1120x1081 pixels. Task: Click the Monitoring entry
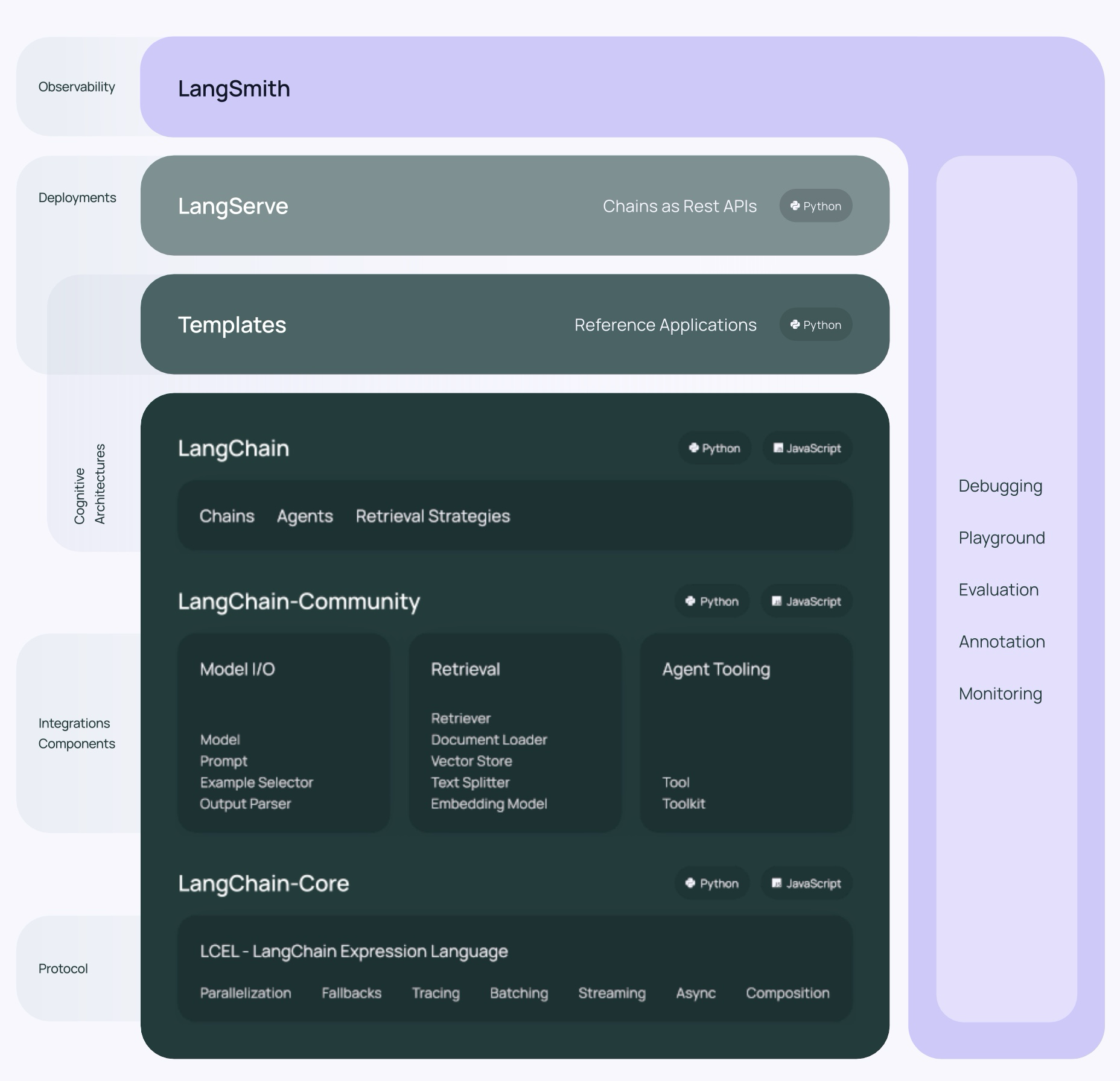[1000, 694]
